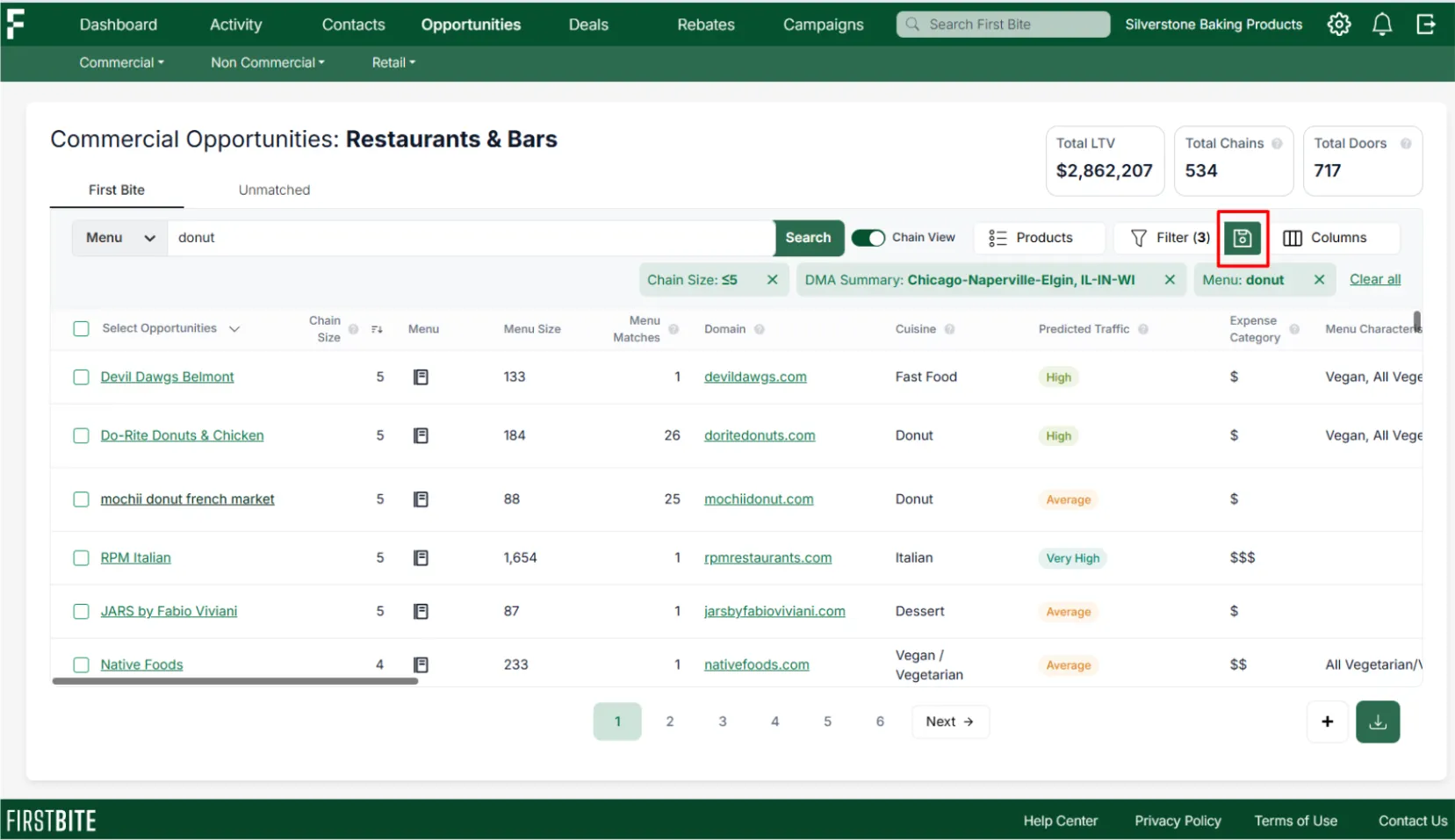Image resolution: width=1455 pixels, height=840 pixels.
Task: Open the Menu search type dropdown
Action: click(x=120, y=238)
